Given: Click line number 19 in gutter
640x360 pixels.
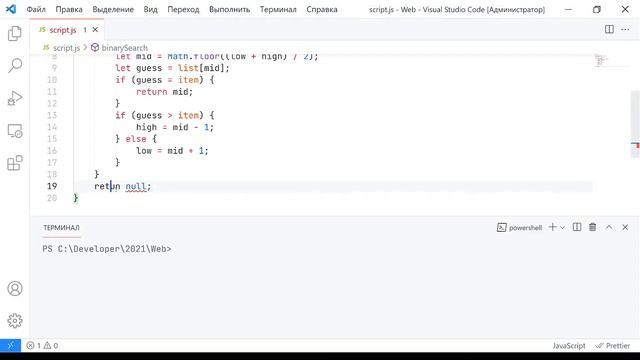Looking at the screenshot, I should 52,186.
